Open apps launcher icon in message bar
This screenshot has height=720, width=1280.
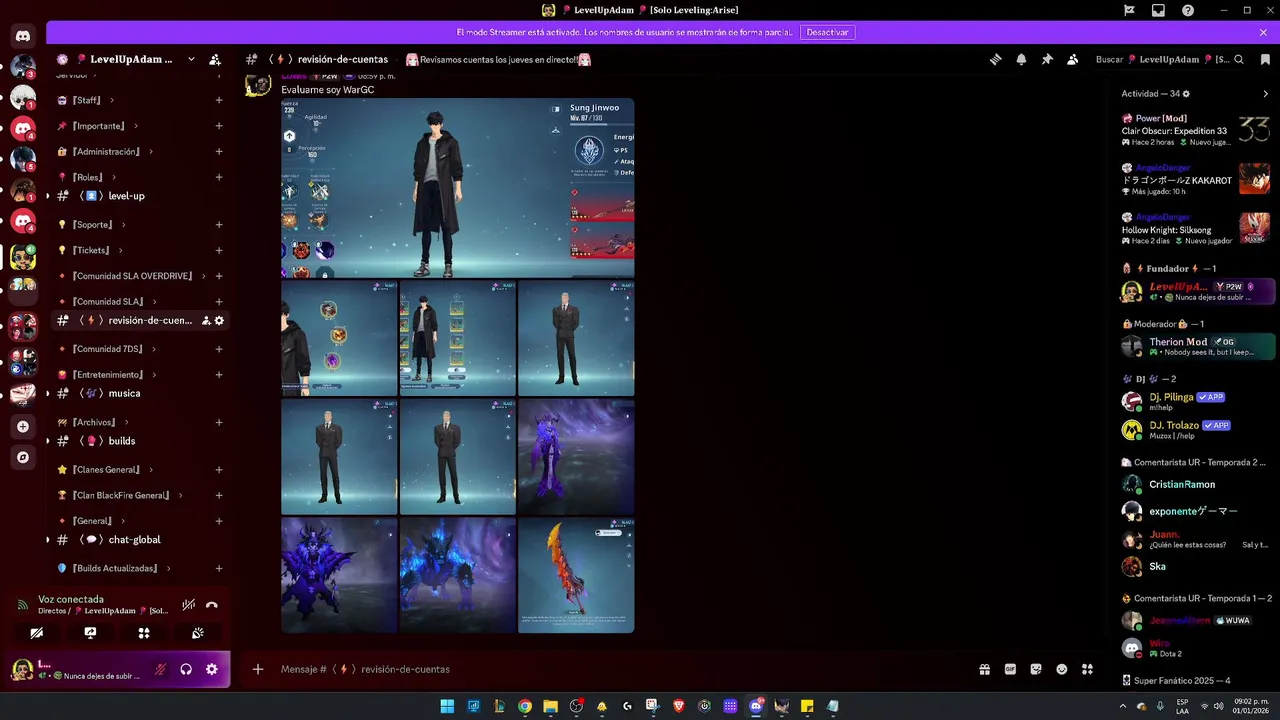pos(1088,669)
